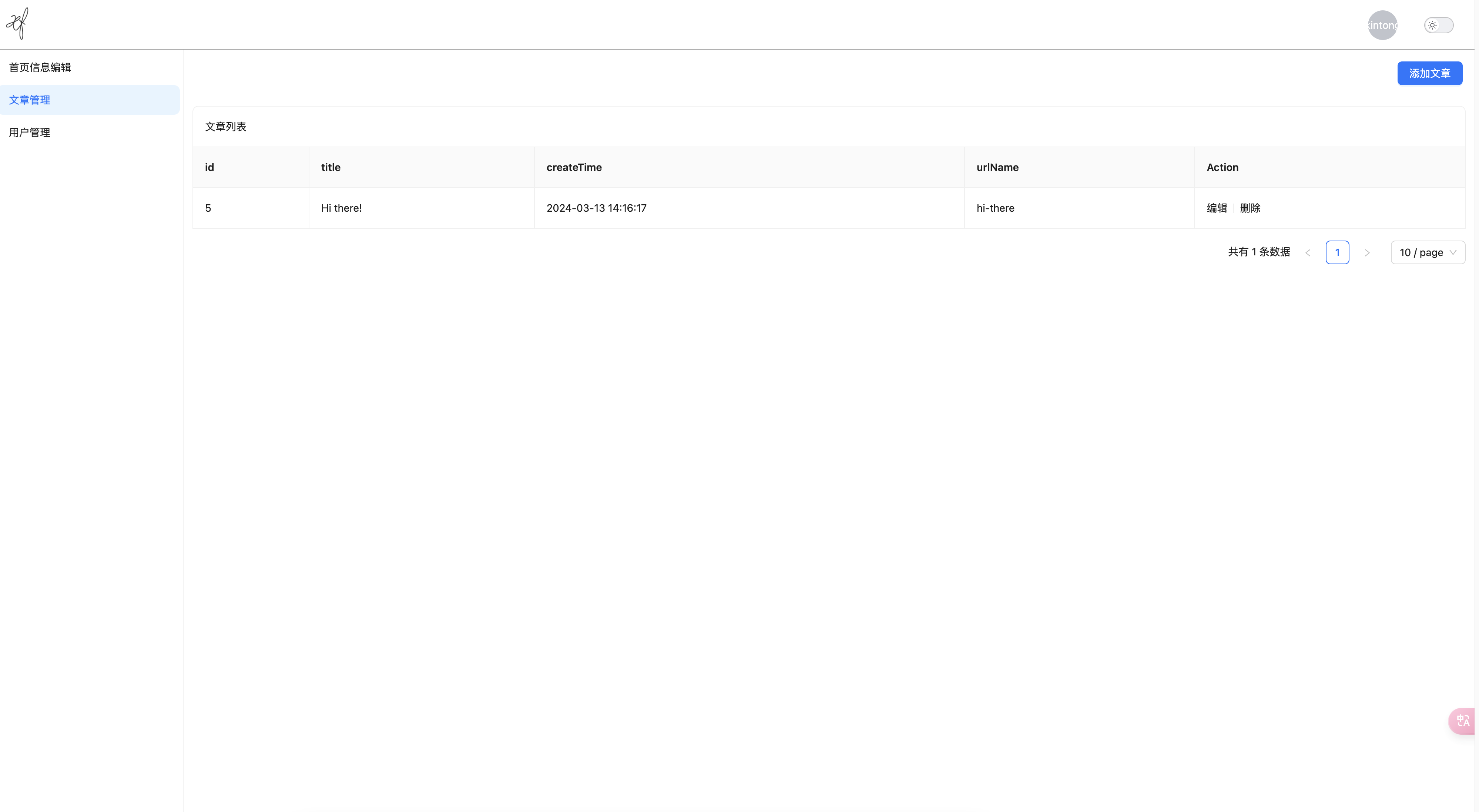Screen dimensions: 1479x812
Task: Open 首页信息编辑 in the sidebar
Action: pyautogui.click(x=90, y=67)
